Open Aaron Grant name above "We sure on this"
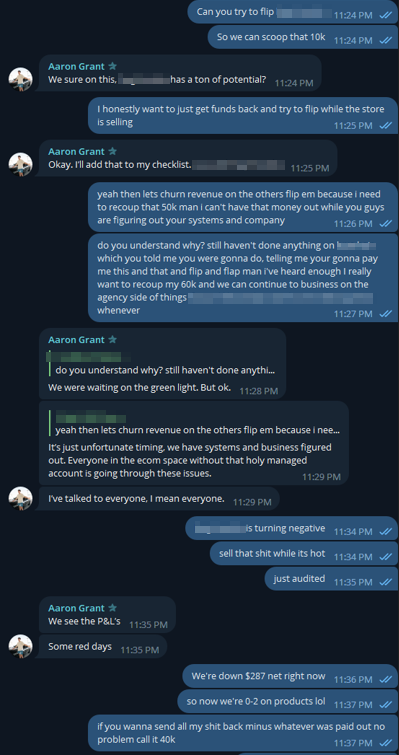 pyautogui.click(x=76, y=66)
